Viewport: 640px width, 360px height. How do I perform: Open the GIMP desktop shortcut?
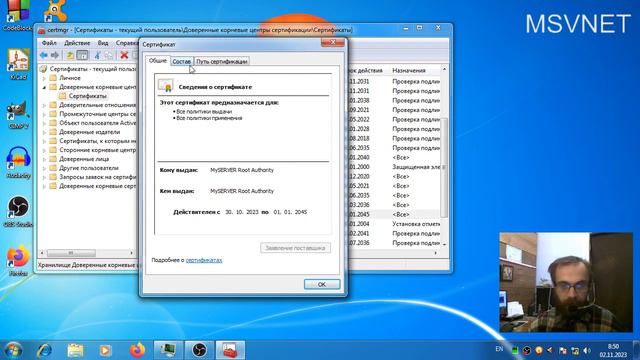tap(18, 114)
